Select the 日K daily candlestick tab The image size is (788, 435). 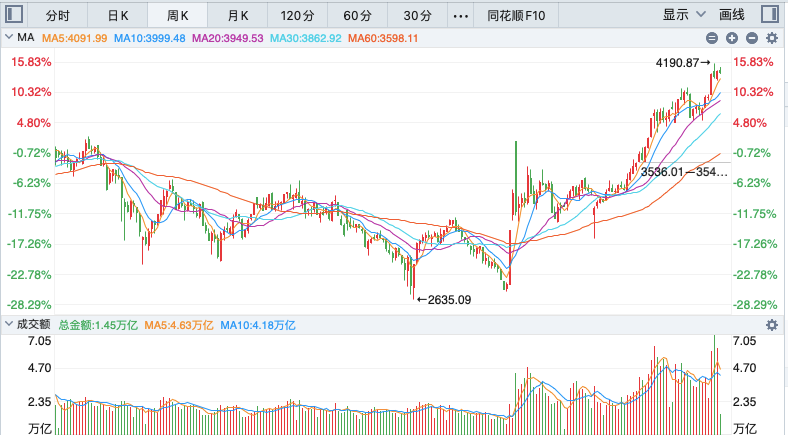[x=118, y=16]
